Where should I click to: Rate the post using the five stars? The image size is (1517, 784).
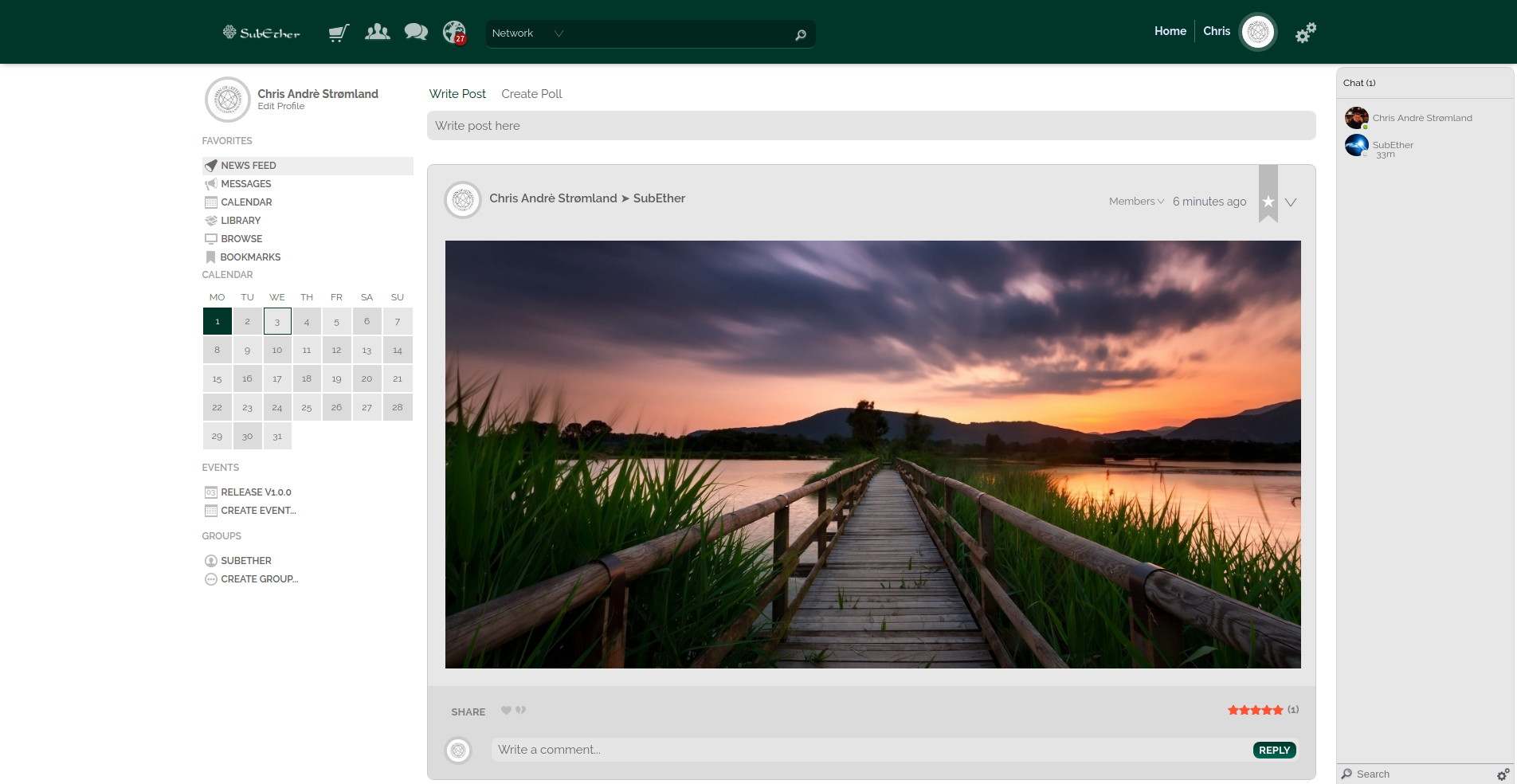(x=1255, y=710)
